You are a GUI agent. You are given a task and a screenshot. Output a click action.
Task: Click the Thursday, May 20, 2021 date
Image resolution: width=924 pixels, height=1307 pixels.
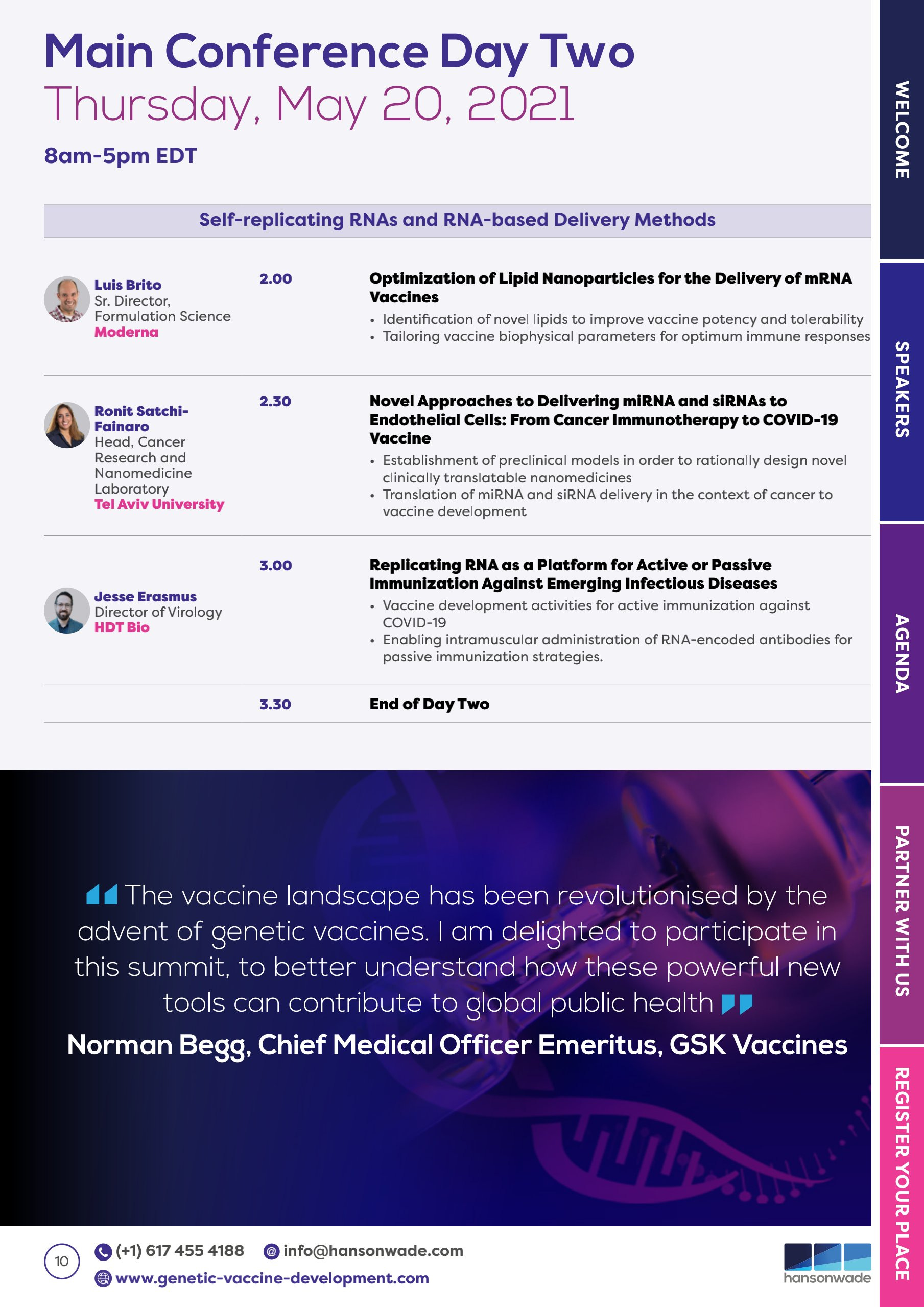pyautogui.click(x=309, y=105)
